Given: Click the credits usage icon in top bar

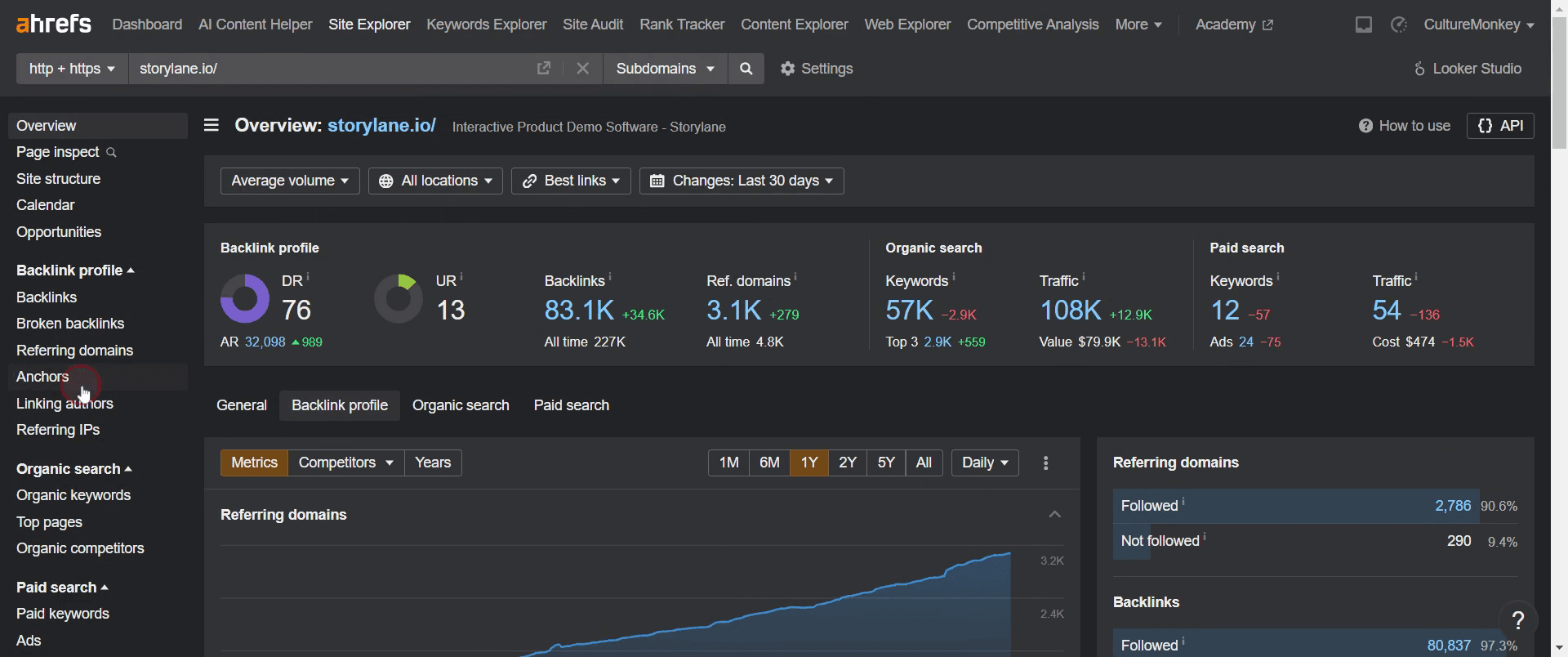Looking at the screenshot, I should pos(1399,25).
